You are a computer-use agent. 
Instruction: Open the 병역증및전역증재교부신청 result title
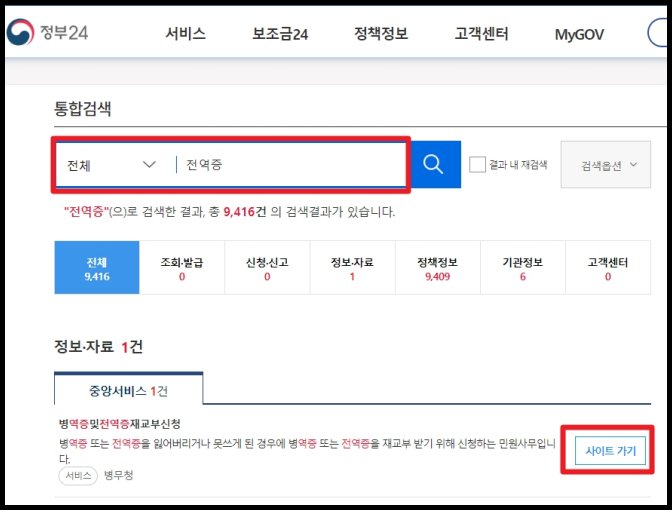tap(120, 424)
